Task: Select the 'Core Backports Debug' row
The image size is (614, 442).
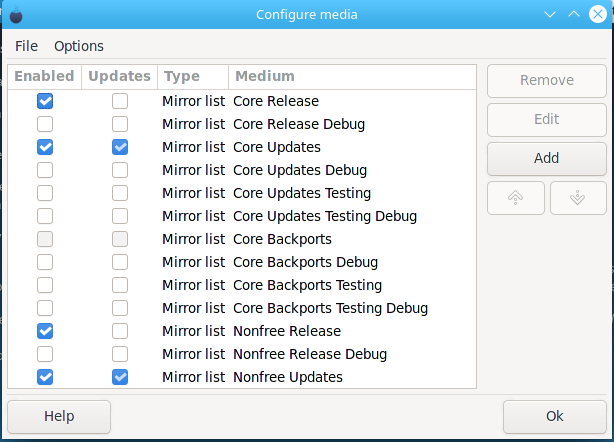Action: (242, 262)
